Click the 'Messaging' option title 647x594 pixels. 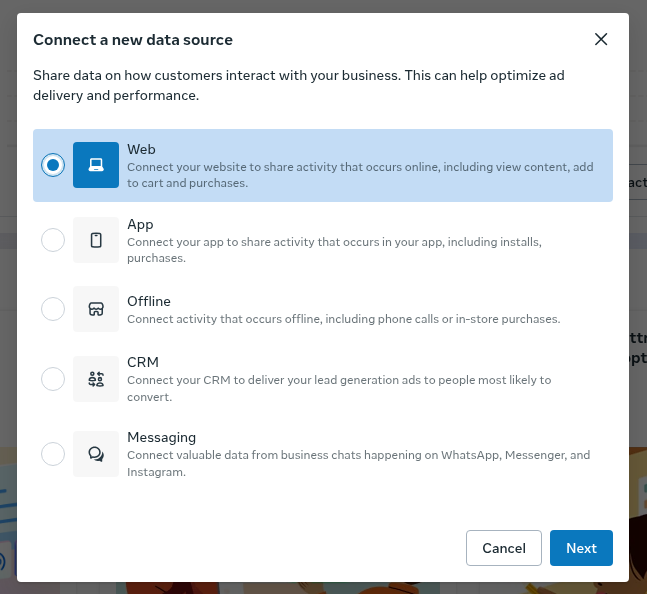point(161,438)
